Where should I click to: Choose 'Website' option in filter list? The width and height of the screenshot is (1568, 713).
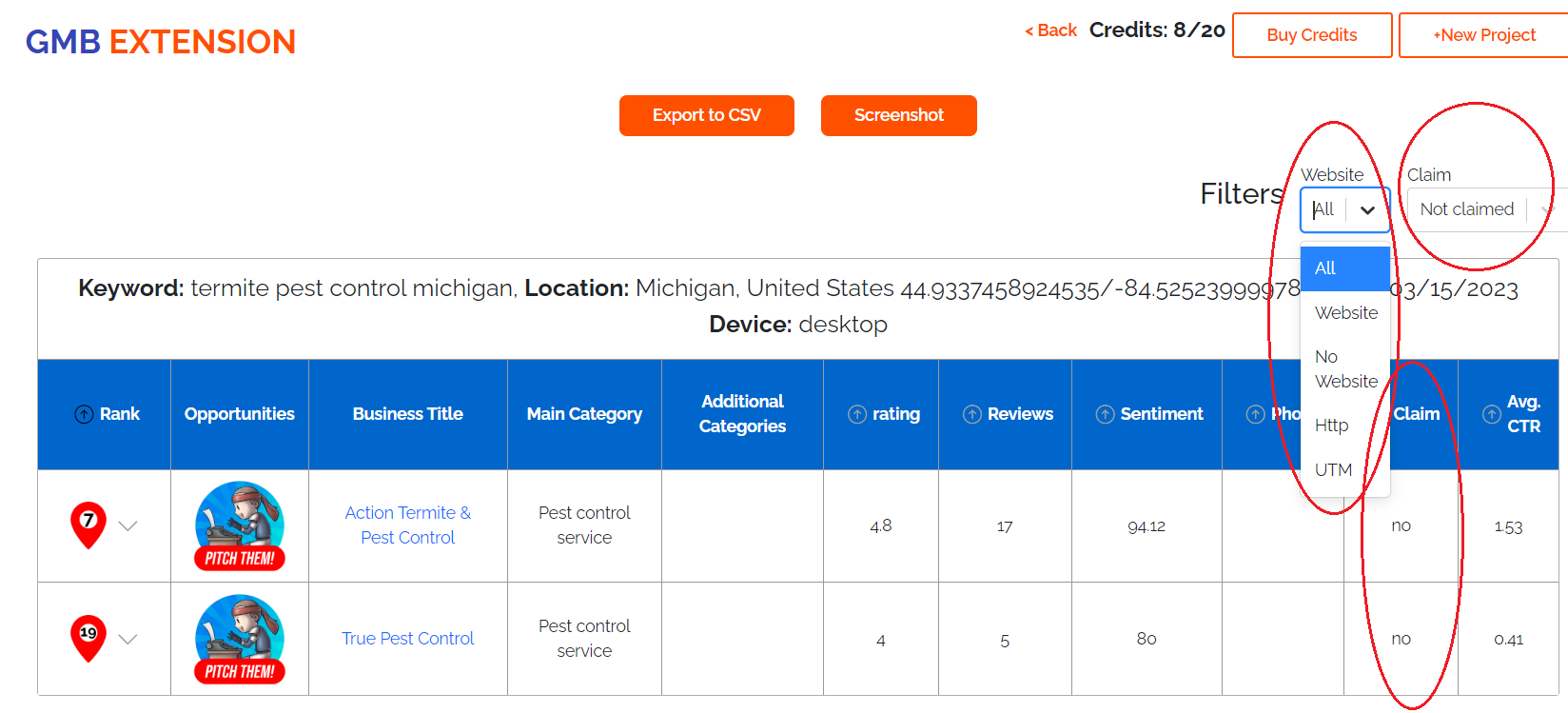click(x=1345, y=313)
